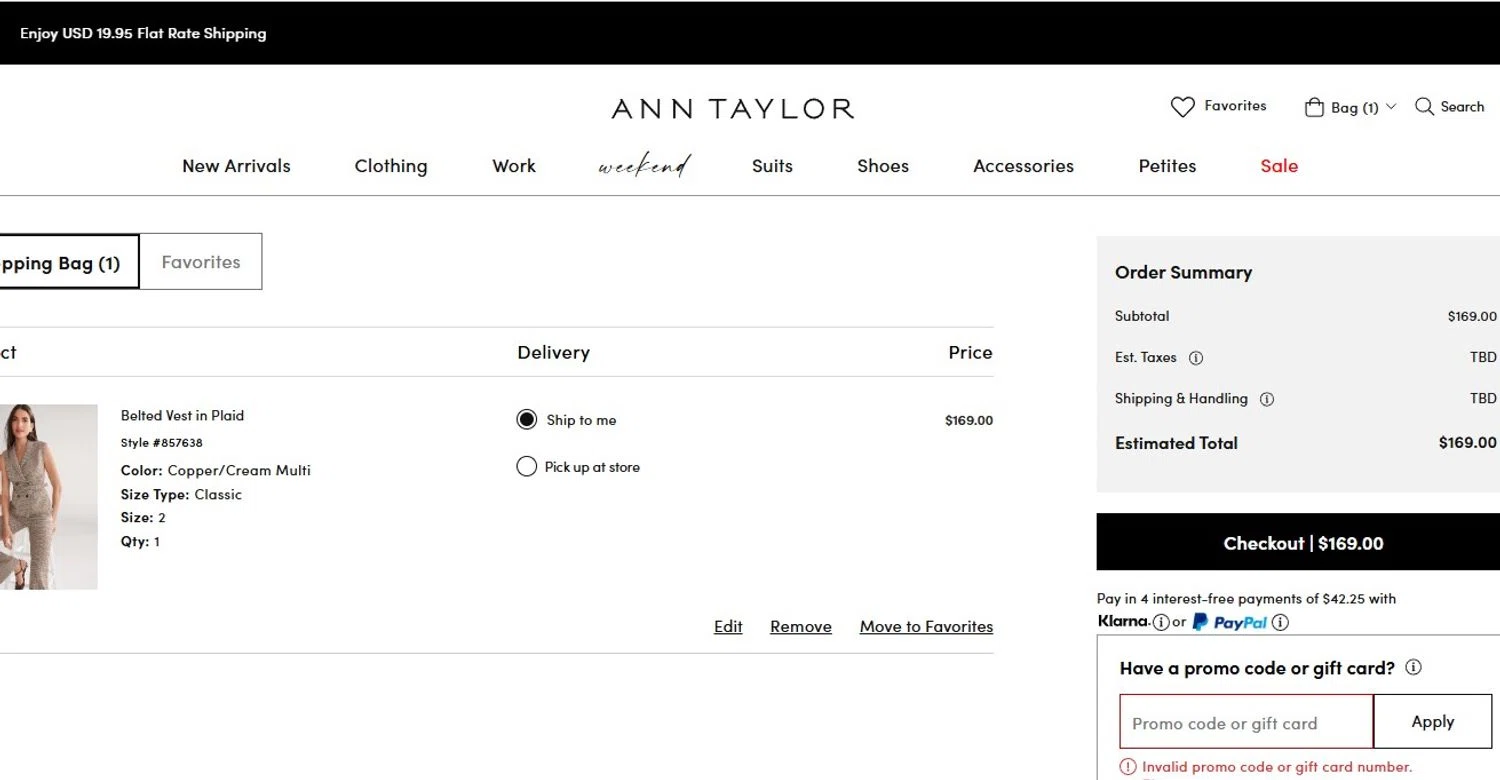
Task: Open the shopping Bag icon
Action: coord(1314,107)
